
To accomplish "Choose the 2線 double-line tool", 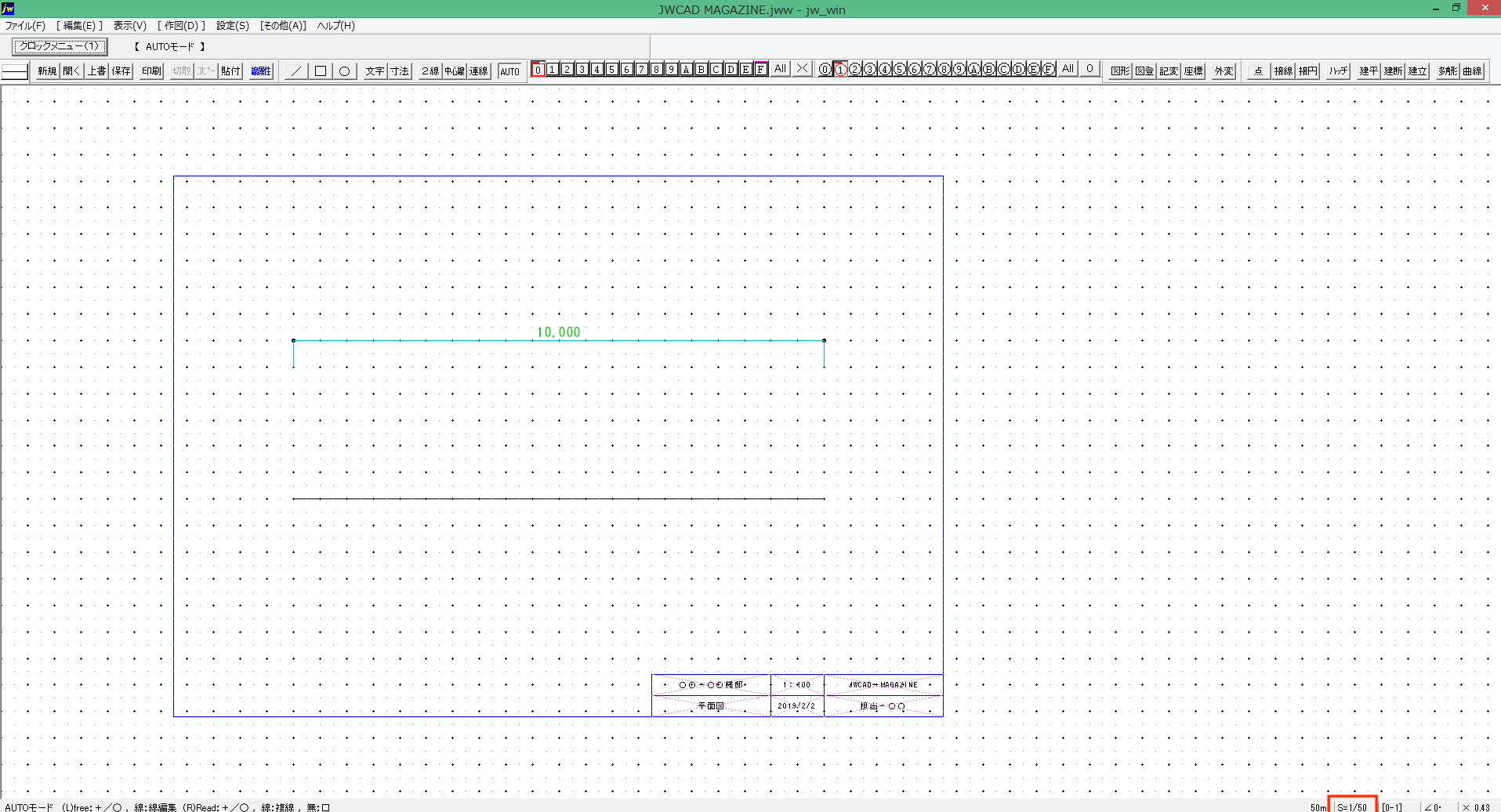I will [x=430, y=71].
